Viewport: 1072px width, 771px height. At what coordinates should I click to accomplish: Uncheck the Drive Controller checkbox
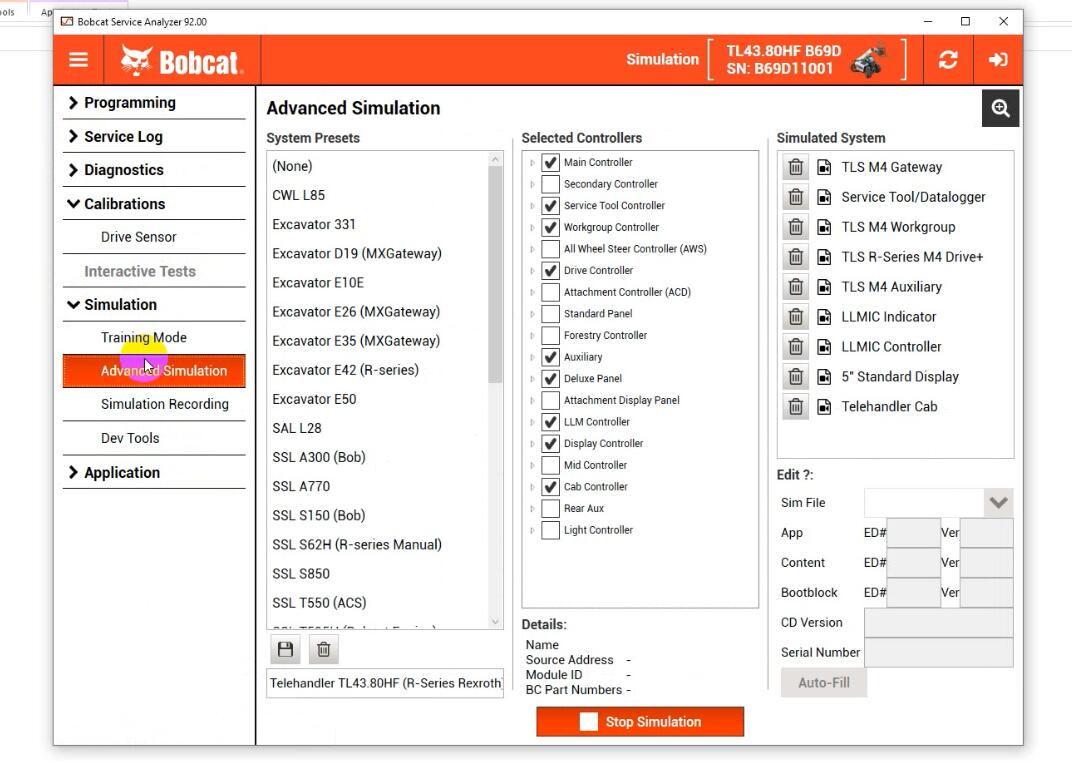pos(550,271)
